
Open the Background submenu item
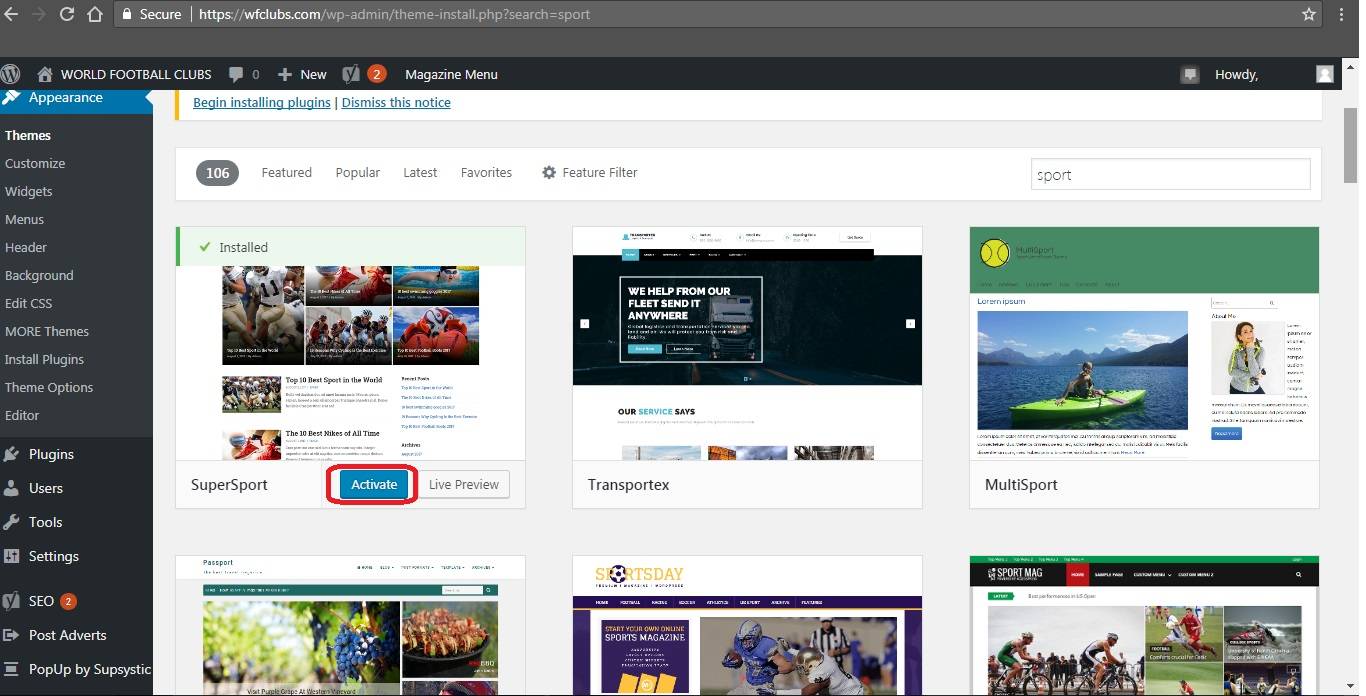39,275
